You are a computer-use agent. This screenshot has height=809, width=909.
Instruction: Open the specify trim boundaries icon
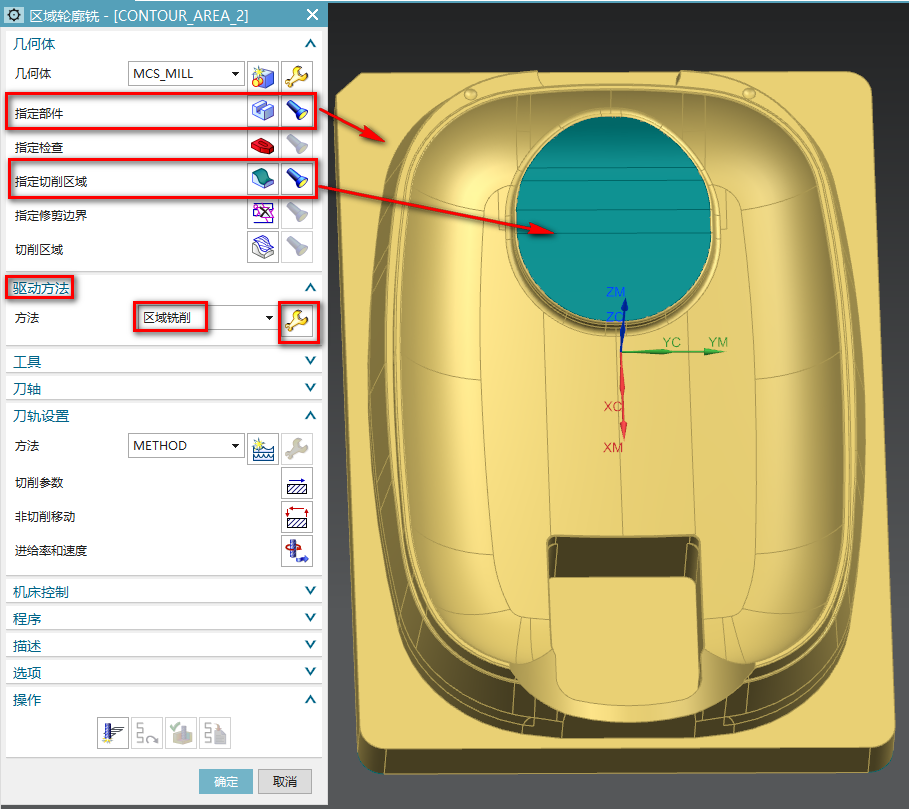(x=263, y=213)
